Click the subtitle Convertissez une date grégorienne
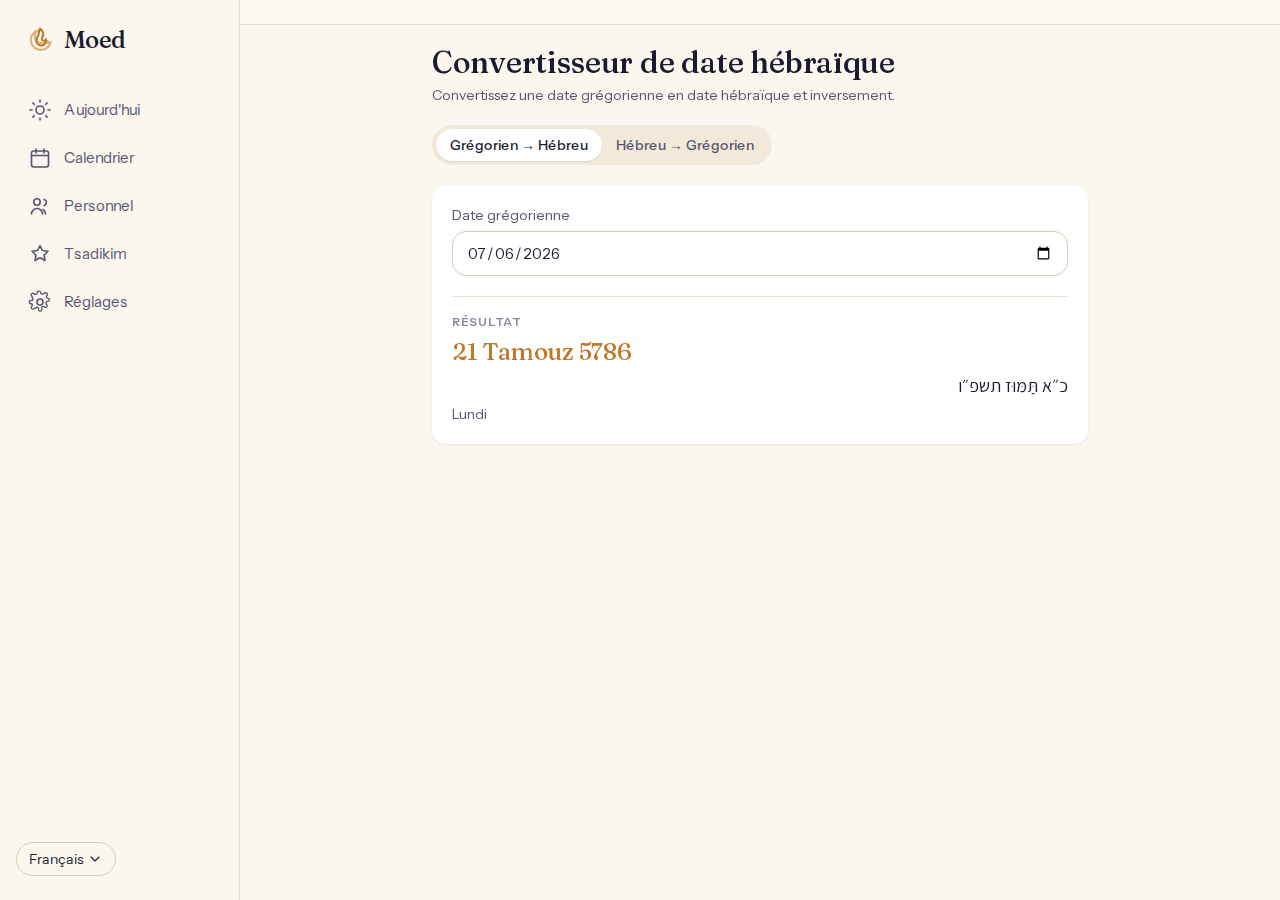Screen dimensions: 1280x900 (x=663, y=96)
